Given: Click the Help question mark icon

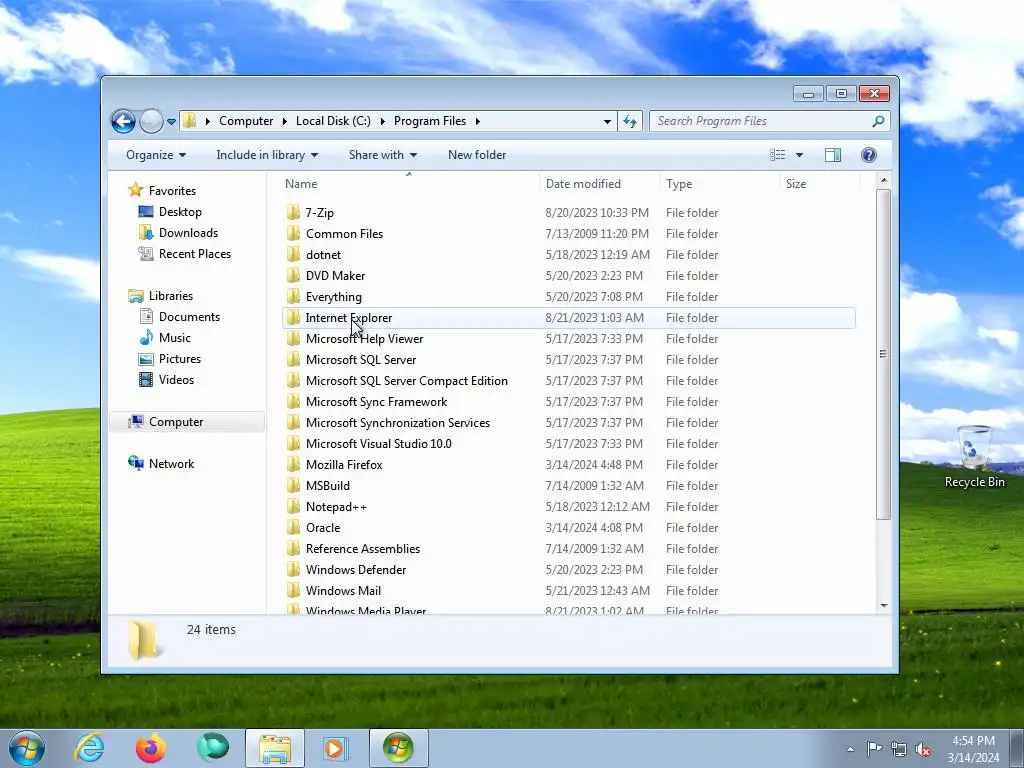Looking at the screenshot, I should click(869, 155).
